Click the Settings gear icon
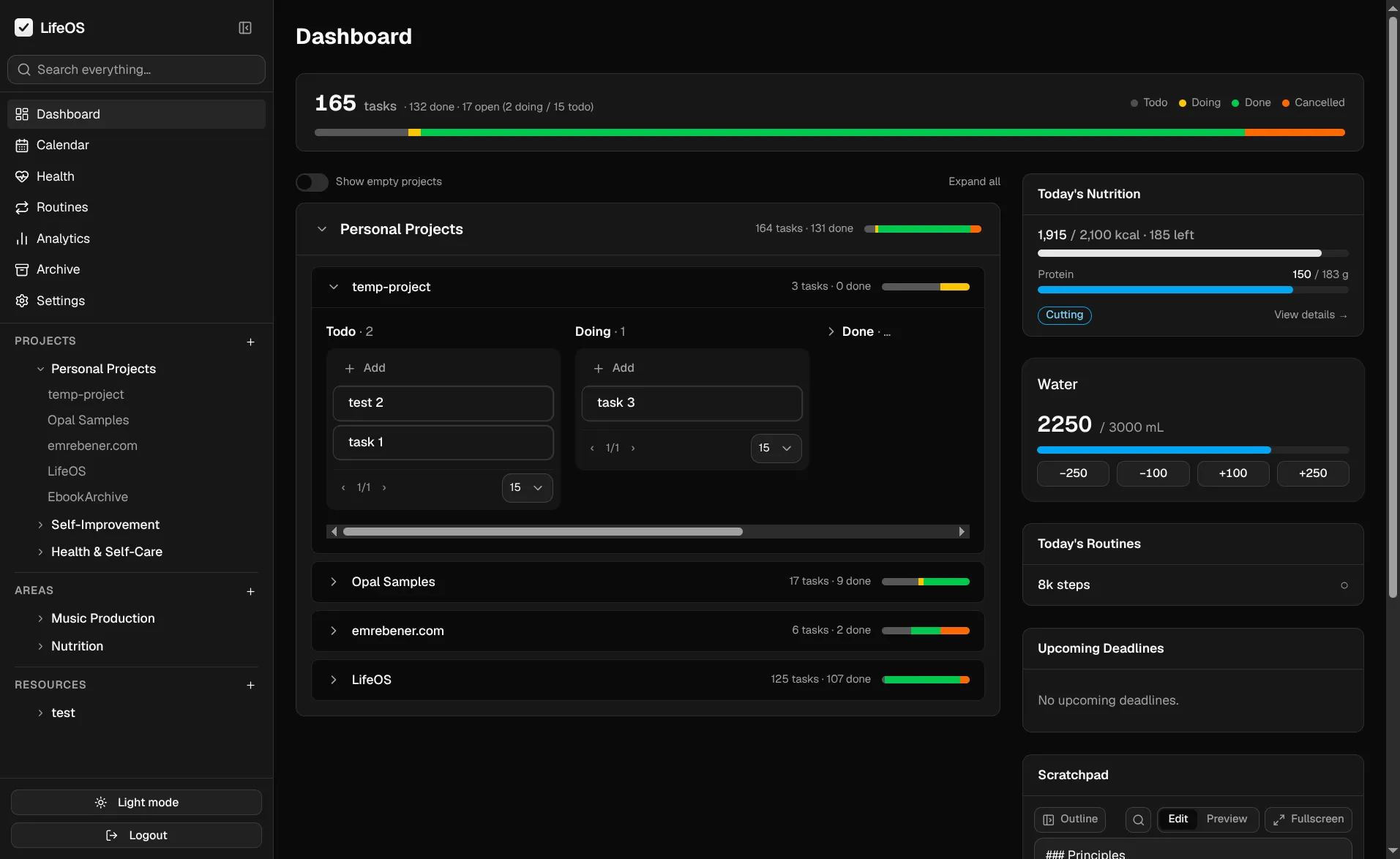 [x=22, y=301]
